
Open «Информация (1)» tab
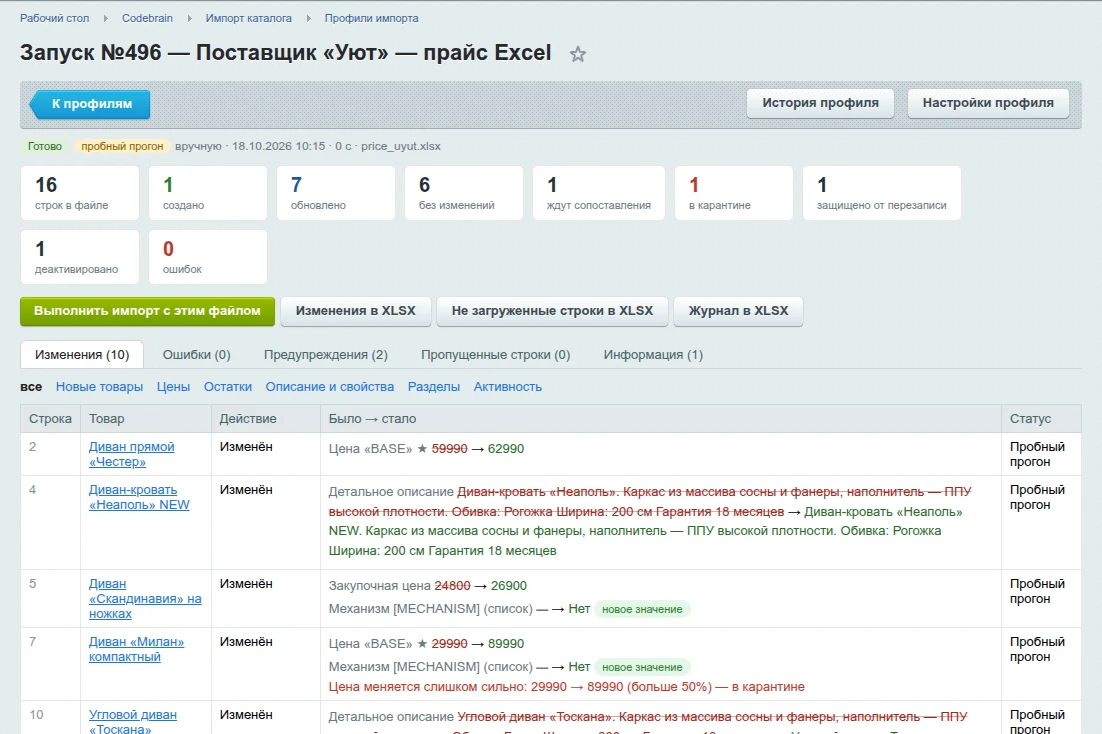tap(653, 355)
